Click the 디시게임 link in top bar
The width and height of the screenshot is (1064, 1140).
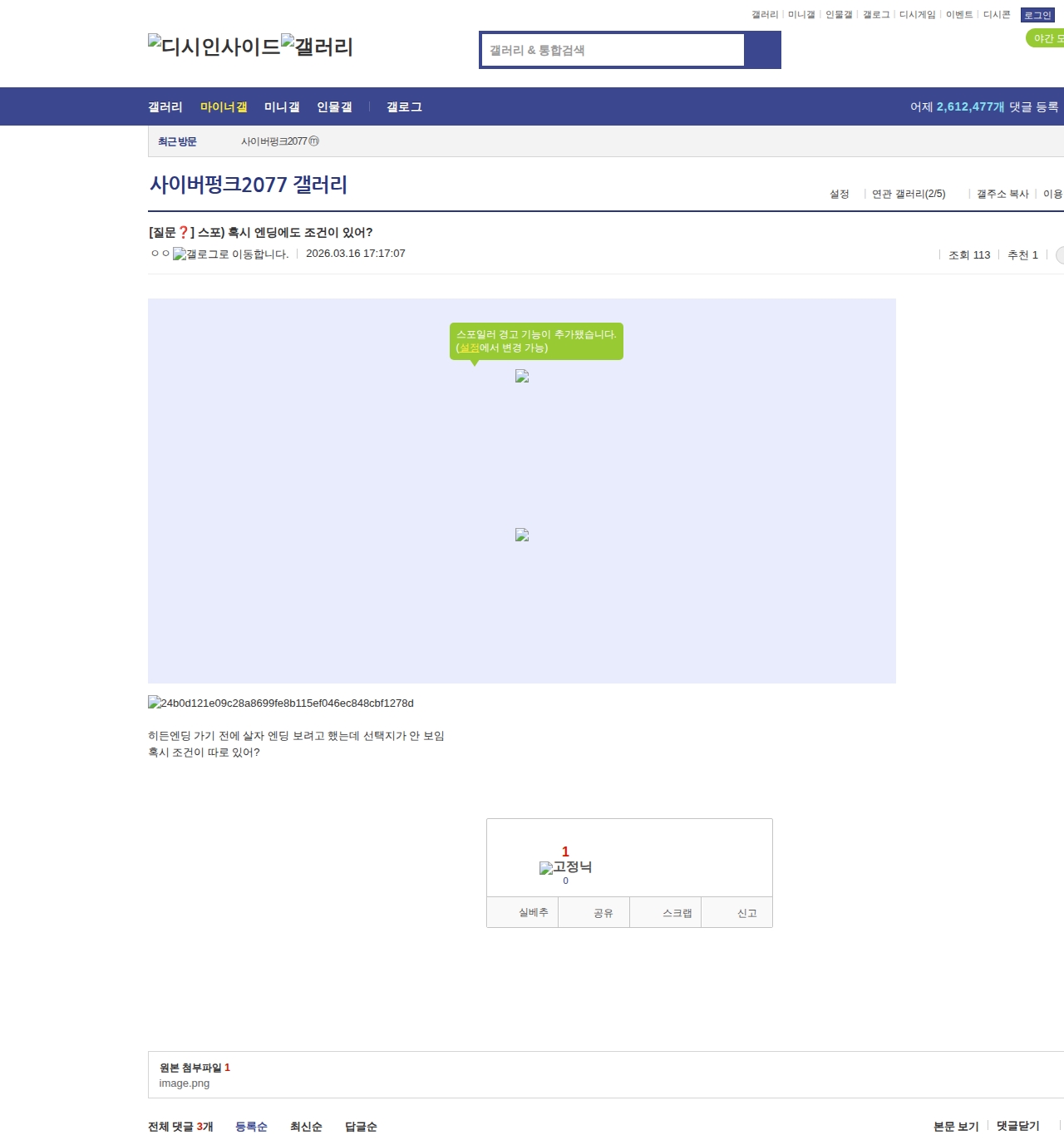click(915, 14)
